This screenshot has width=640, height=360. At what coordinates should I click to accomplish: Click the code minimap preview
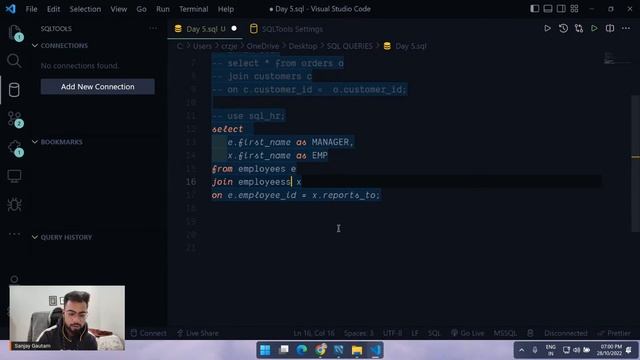coord(617,58)
